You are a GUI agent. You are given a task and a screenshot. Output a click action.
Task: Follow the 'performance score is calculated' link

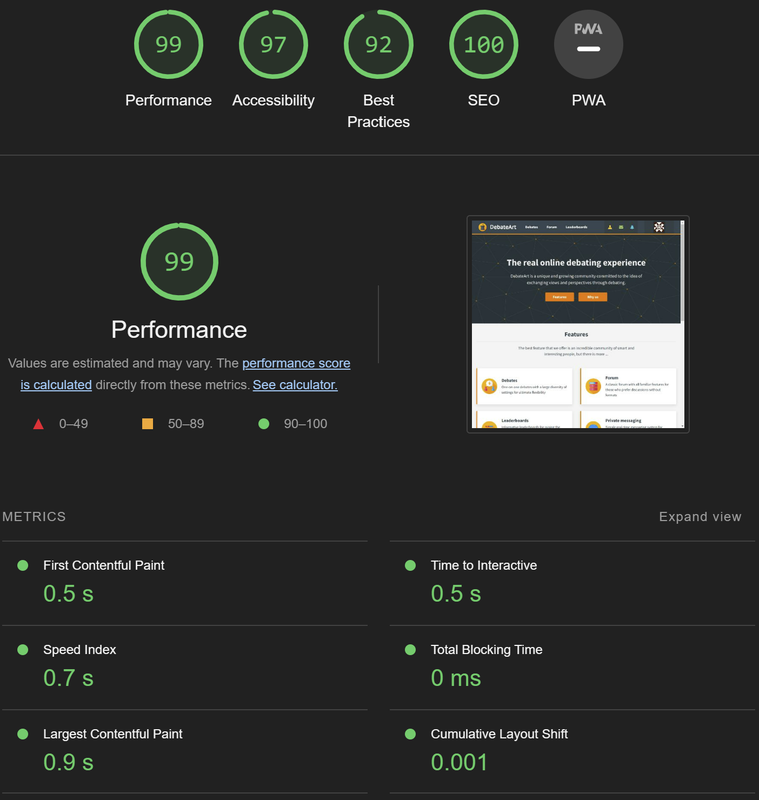click(296, 363)
